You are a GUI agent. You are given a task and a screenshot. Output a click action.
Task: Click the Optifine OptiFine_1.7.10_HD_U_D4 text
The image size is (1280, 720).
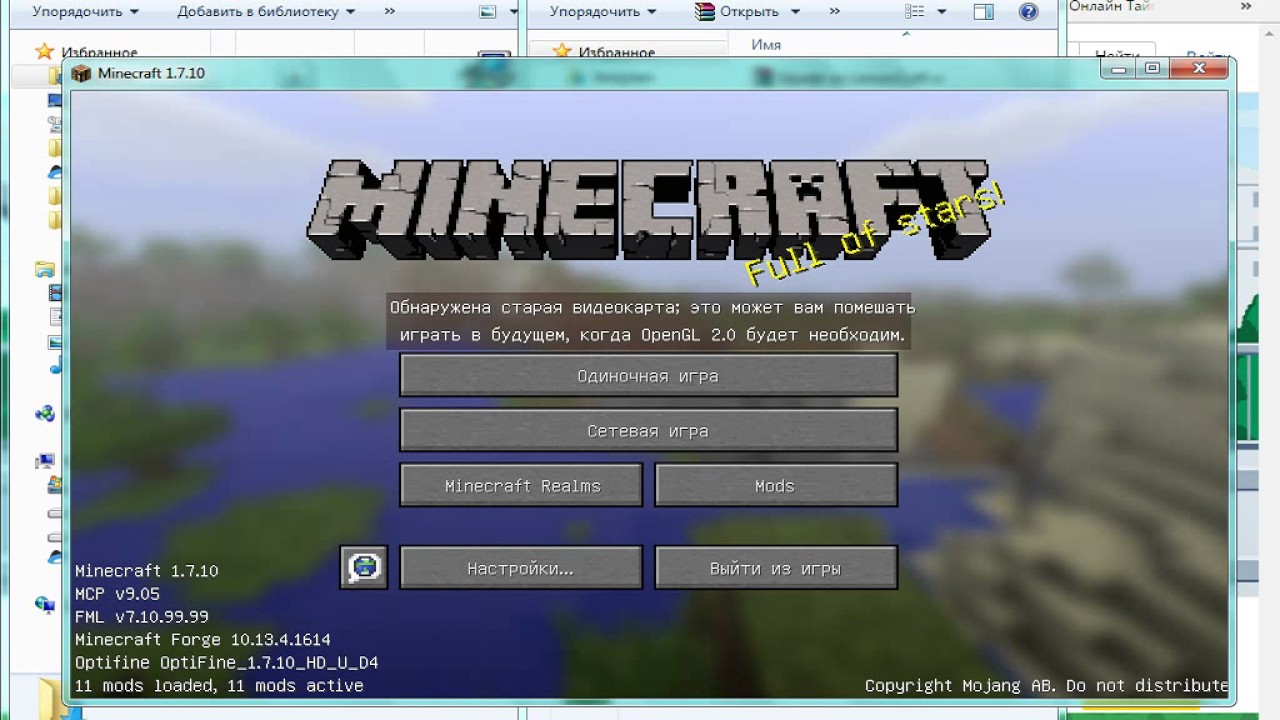[x=227, y=663]
